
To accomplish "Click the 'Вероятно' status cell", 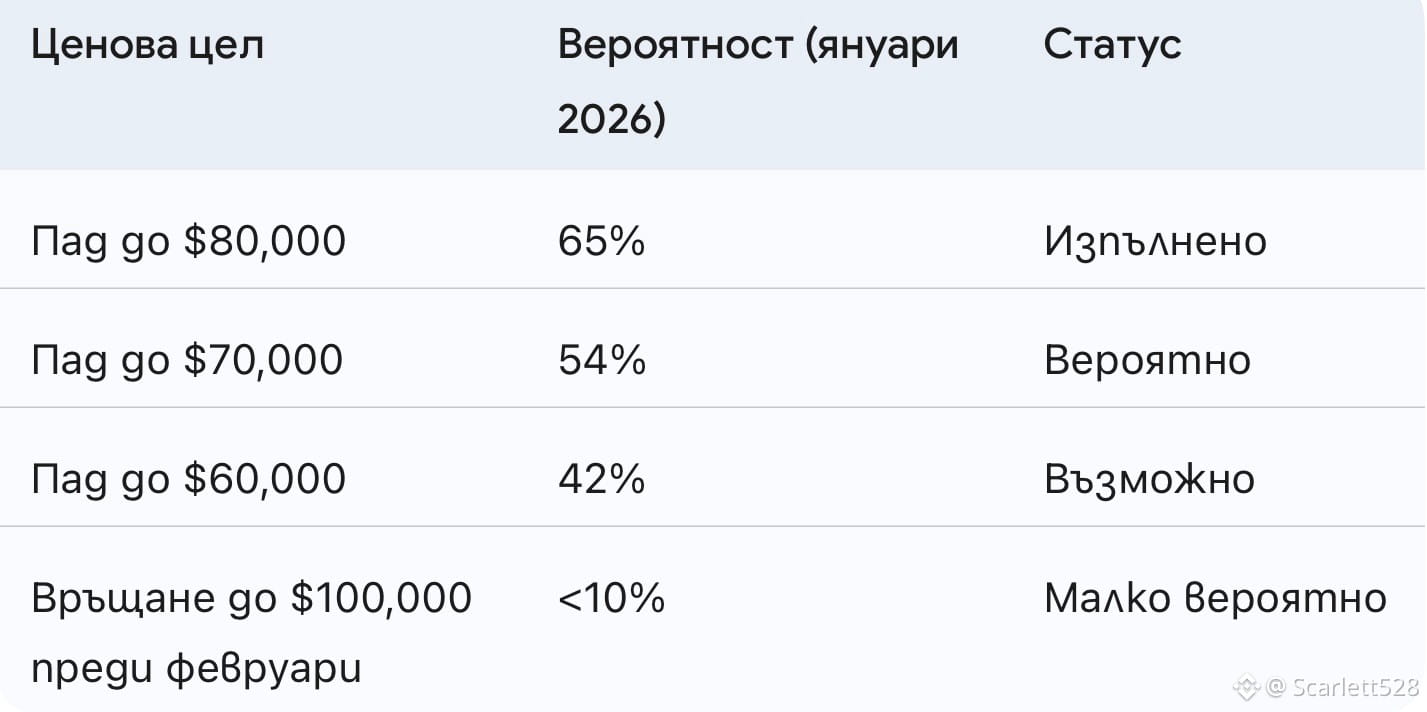I will (x=1147, y=360).
